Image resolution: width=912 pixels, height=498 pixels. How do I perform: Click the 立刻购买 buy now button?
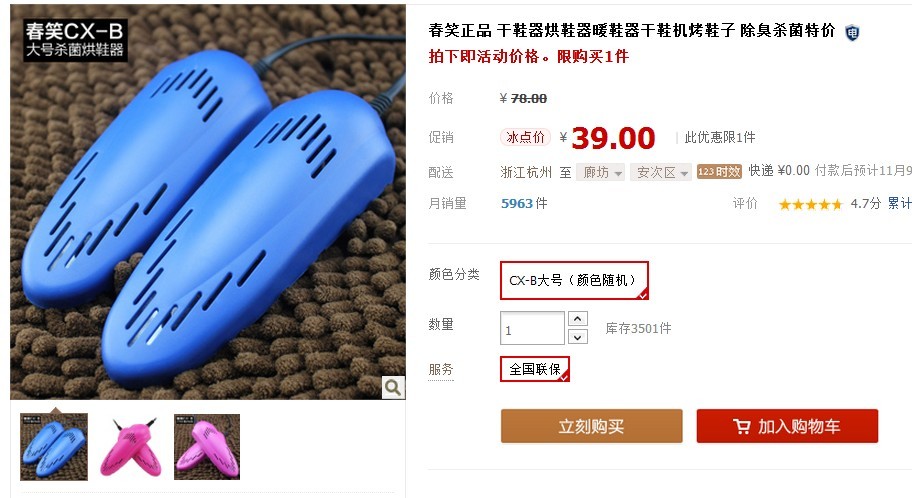[x=592, y=426]
